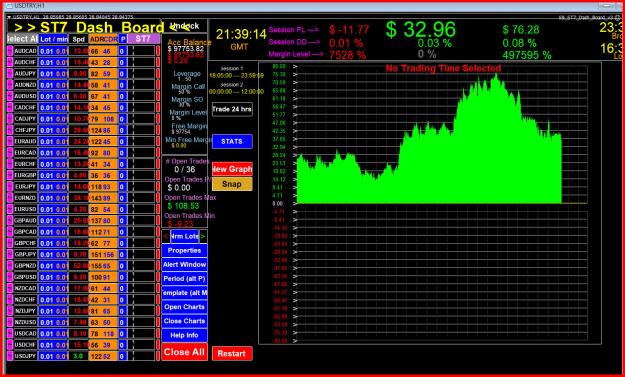Toggle the Trade 24 hrs option
The height and width of the screenshot is (377, 625).
pos(232,109)
